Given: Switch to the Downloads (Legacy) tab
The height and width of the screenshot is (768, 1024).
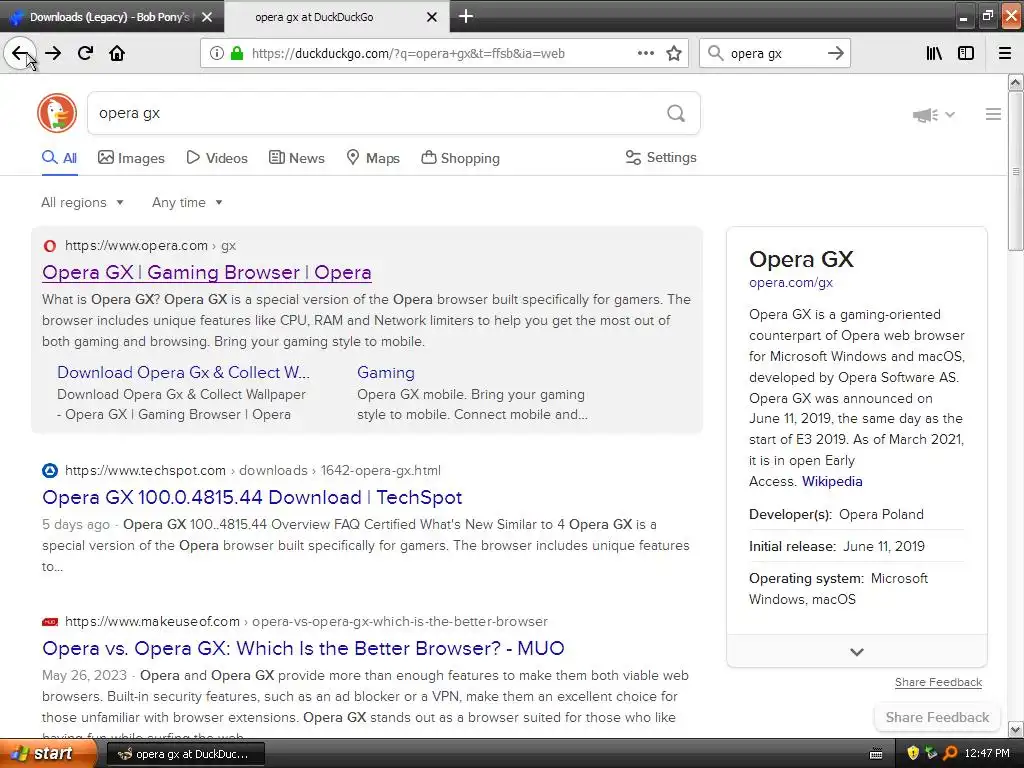Looking at the screenshot, I should point(111,17).
